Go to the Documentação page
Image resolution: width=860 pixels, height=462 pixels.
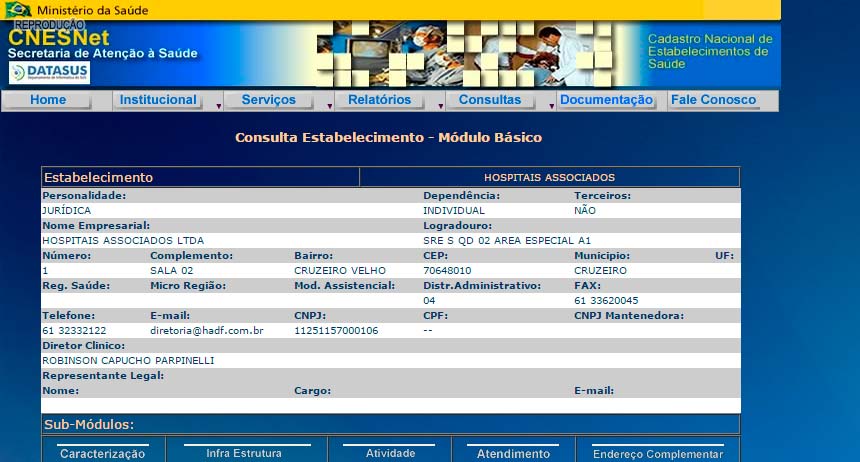click(x=606, y=100)
